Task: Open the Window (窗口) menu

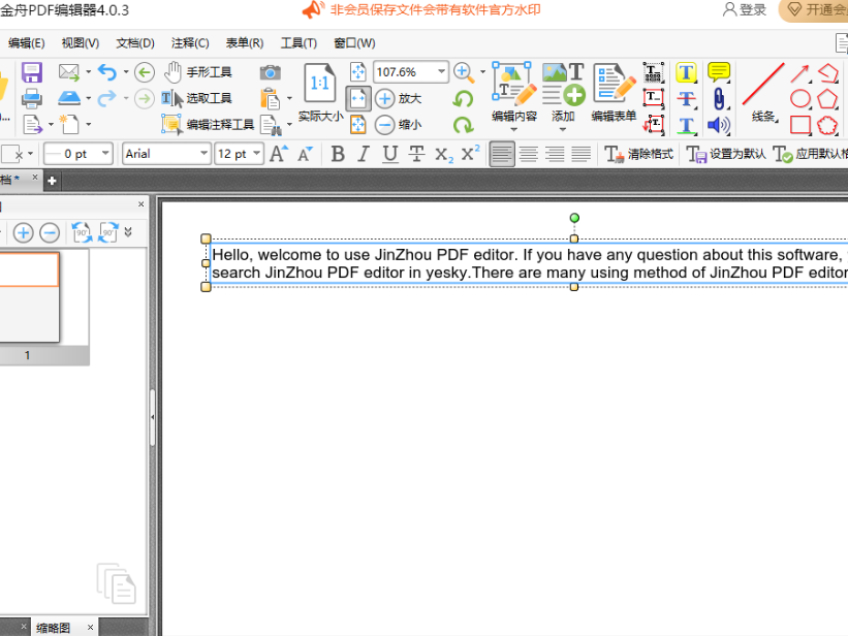Action: [354, 43]
